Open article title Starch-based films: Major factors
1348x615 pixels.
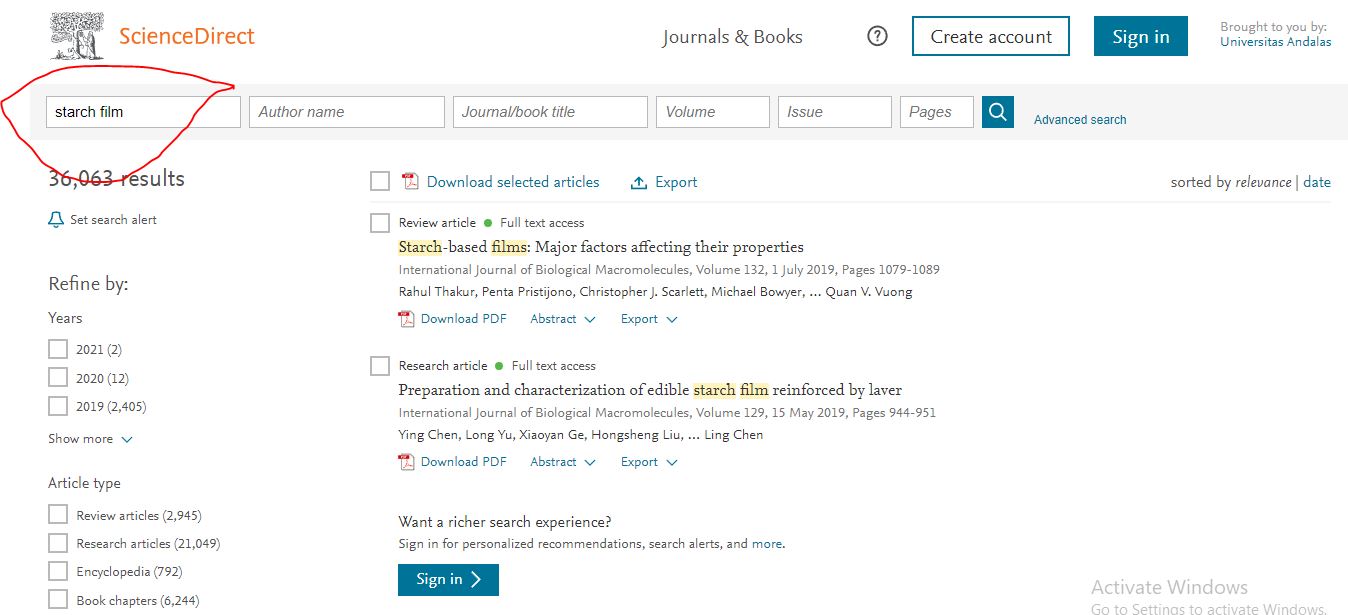601,247
